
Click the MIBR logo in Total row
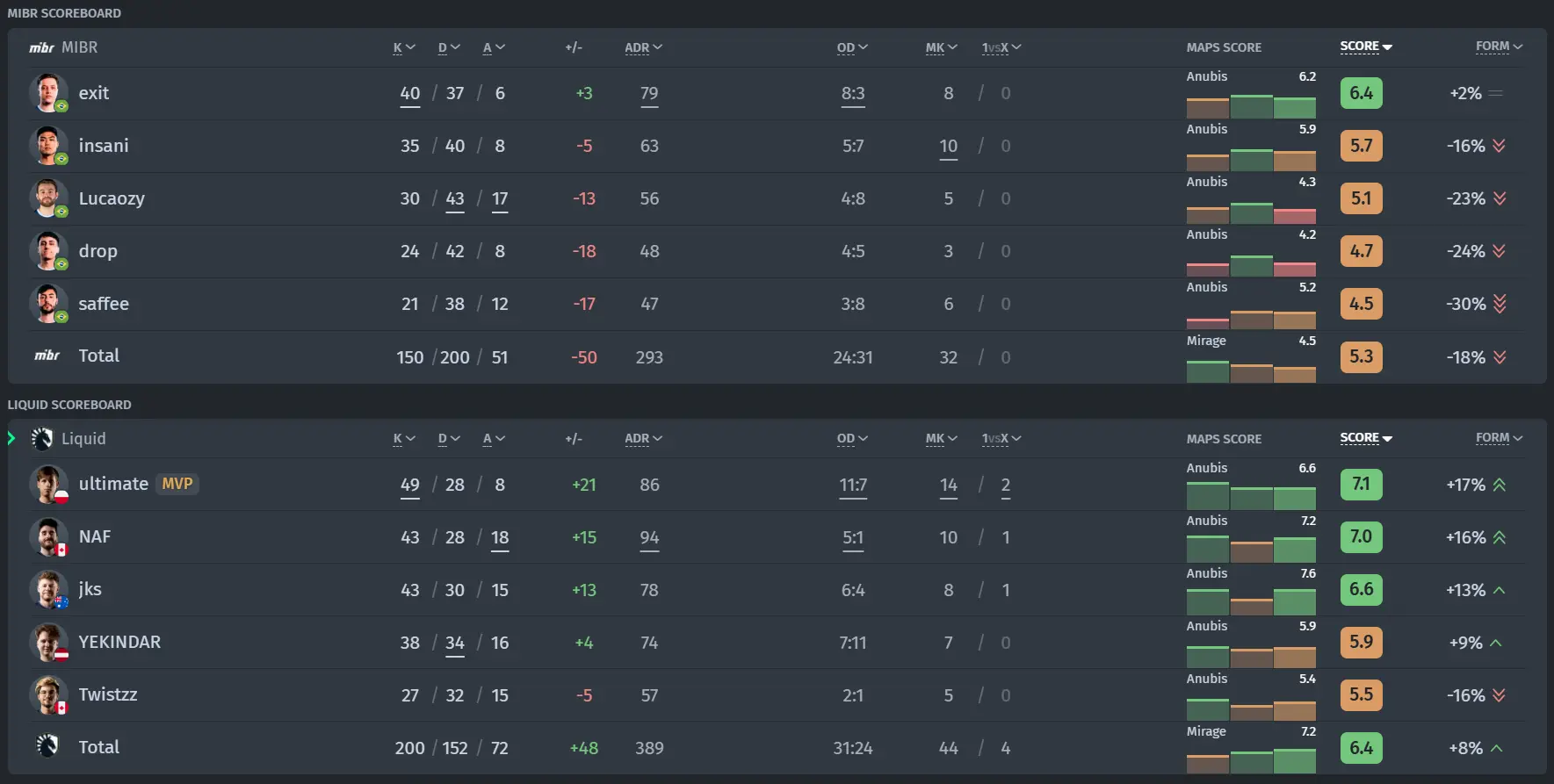pos(47,356)
